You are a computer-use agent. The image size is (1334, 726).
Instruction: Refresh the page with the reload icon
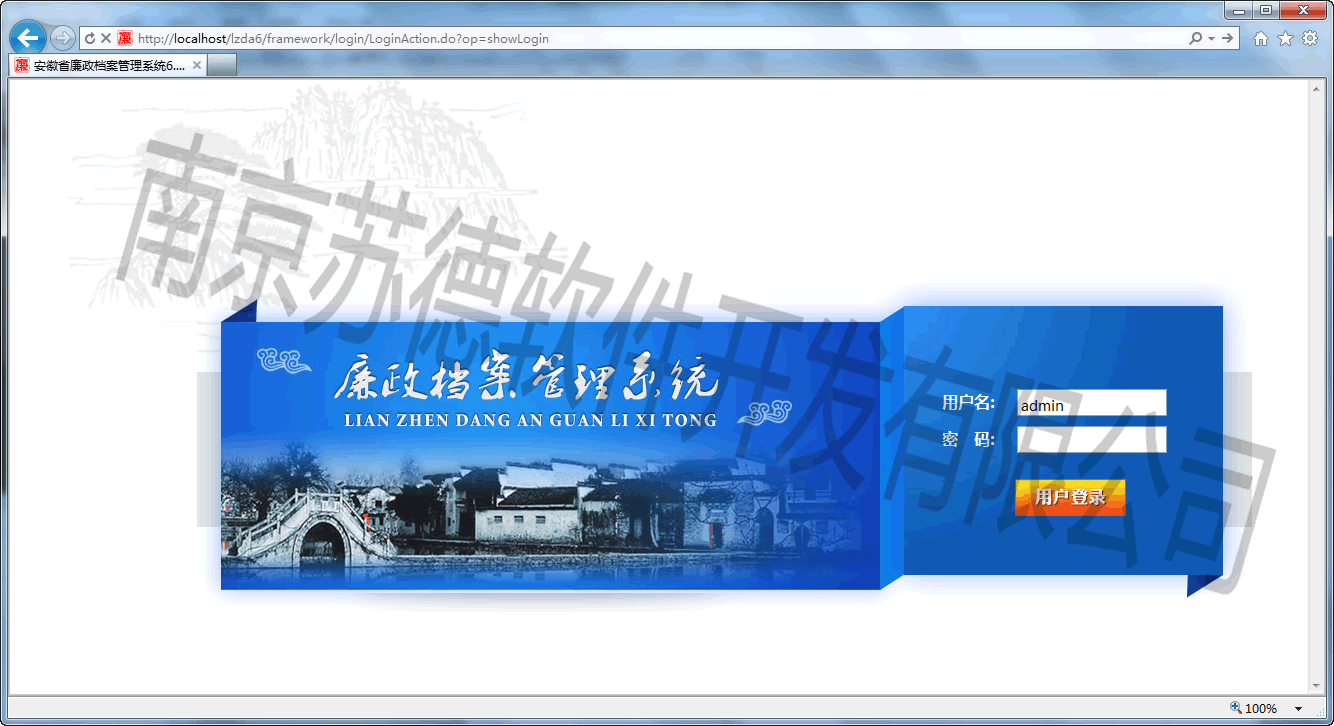[x=90, y=38]
